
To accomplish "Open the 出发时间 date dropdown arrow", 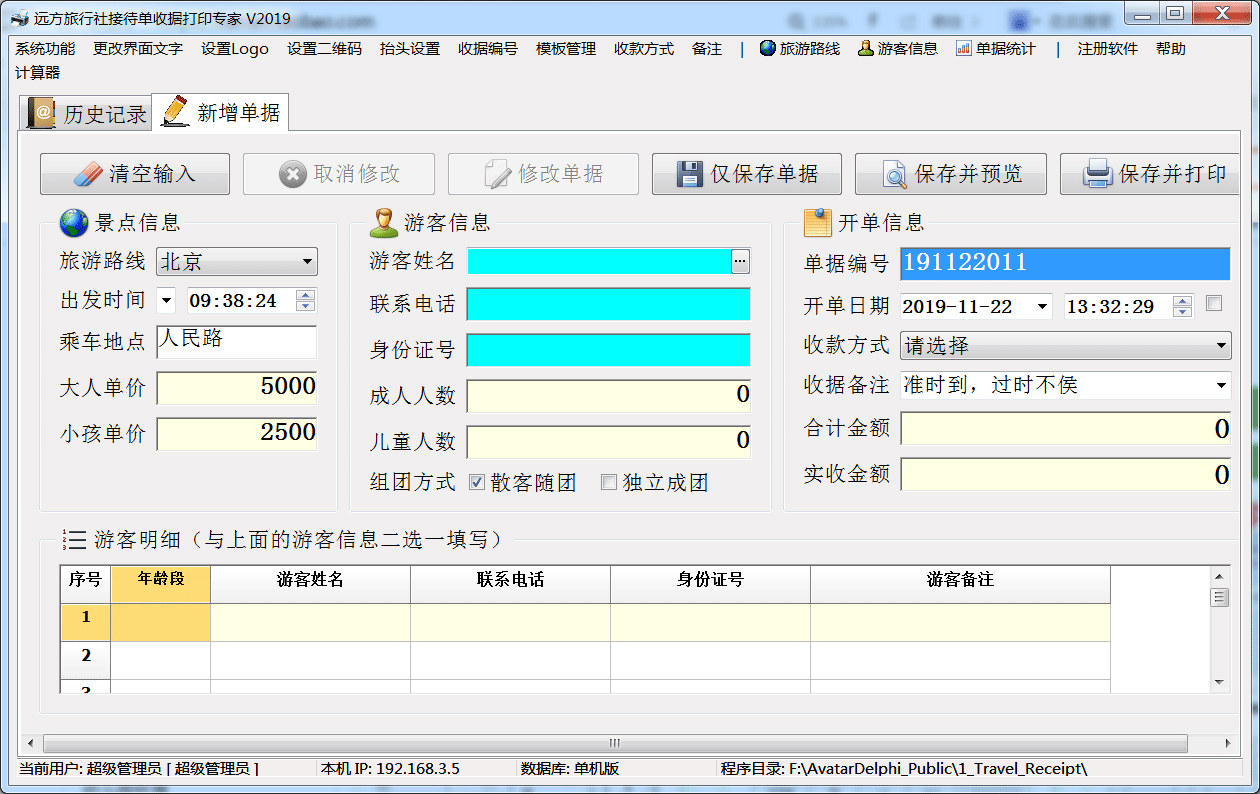I will click(166, 300).
